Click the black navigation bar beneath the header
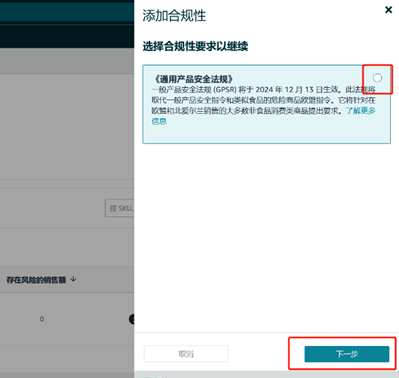Image resolution: width=399 pixels, height=378 pixels. [x=67, y=36]
